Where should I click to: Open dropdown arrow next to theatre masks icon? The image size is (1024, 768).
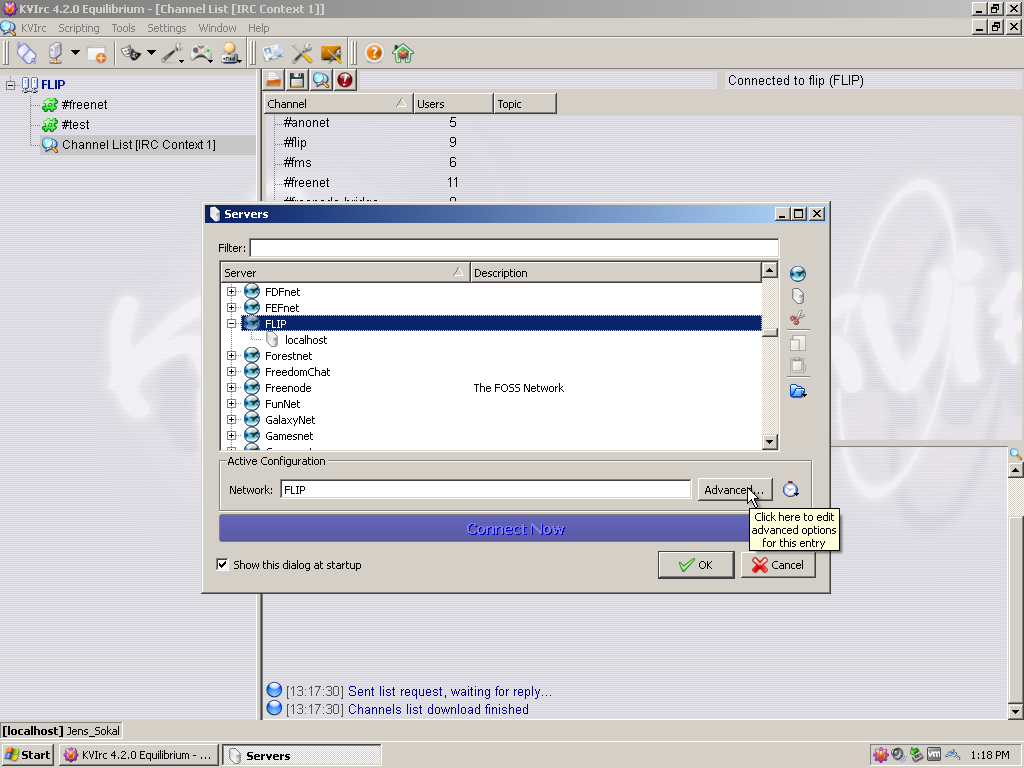click(151, 53)
